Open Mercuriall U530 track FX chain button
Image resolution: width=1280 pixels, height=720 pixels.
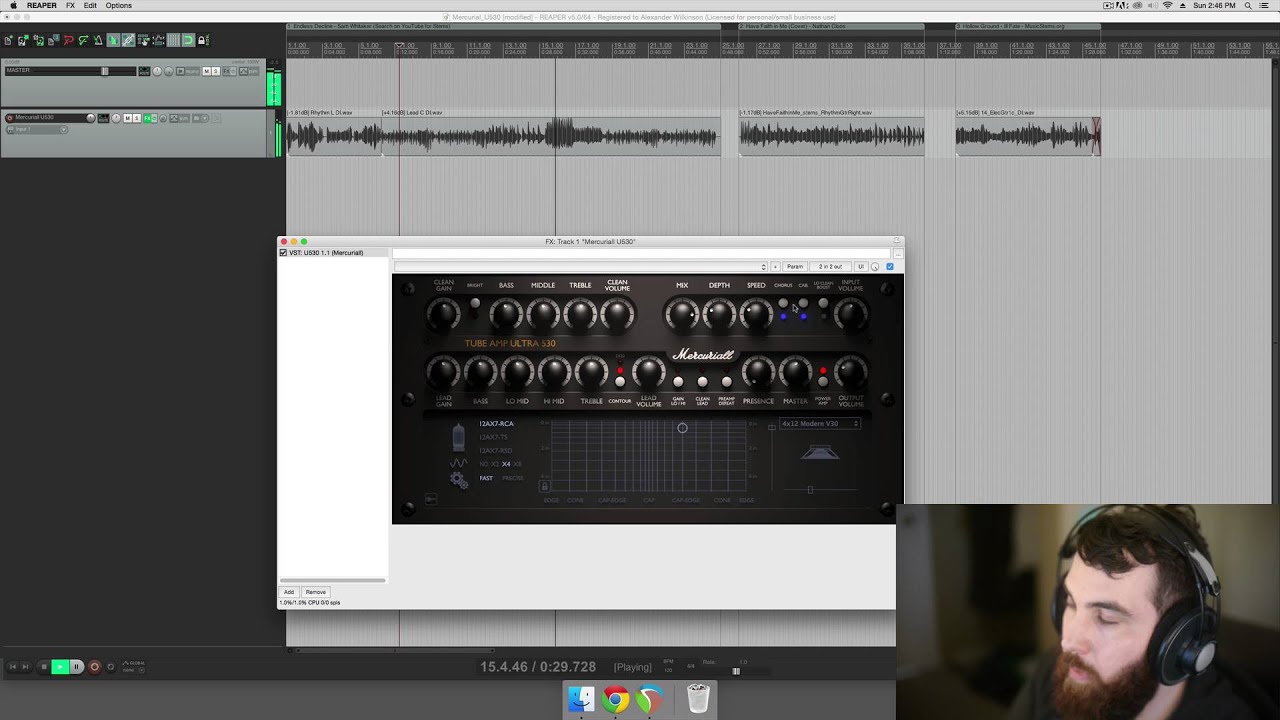coord(147,118)
